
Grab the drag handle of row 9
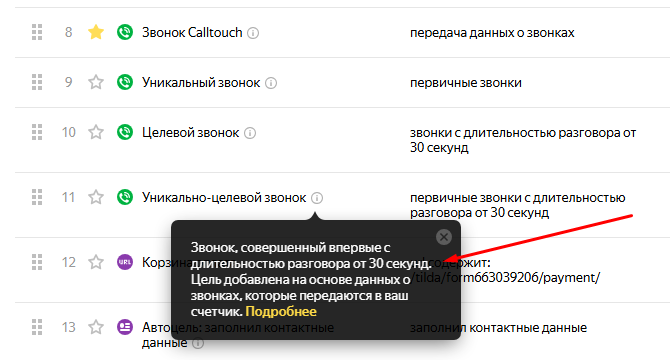click(37, 82)
